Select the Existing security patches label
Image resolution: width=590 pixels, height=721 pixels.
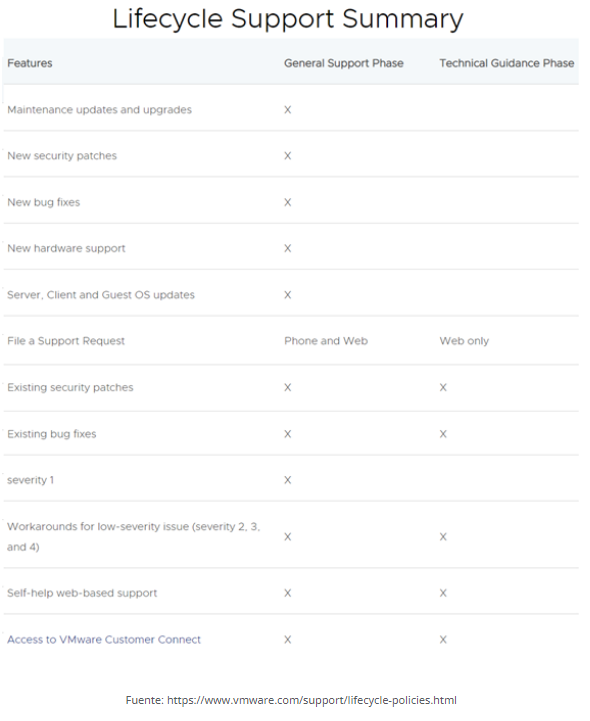pyautogui.click(x=70, y=388)
